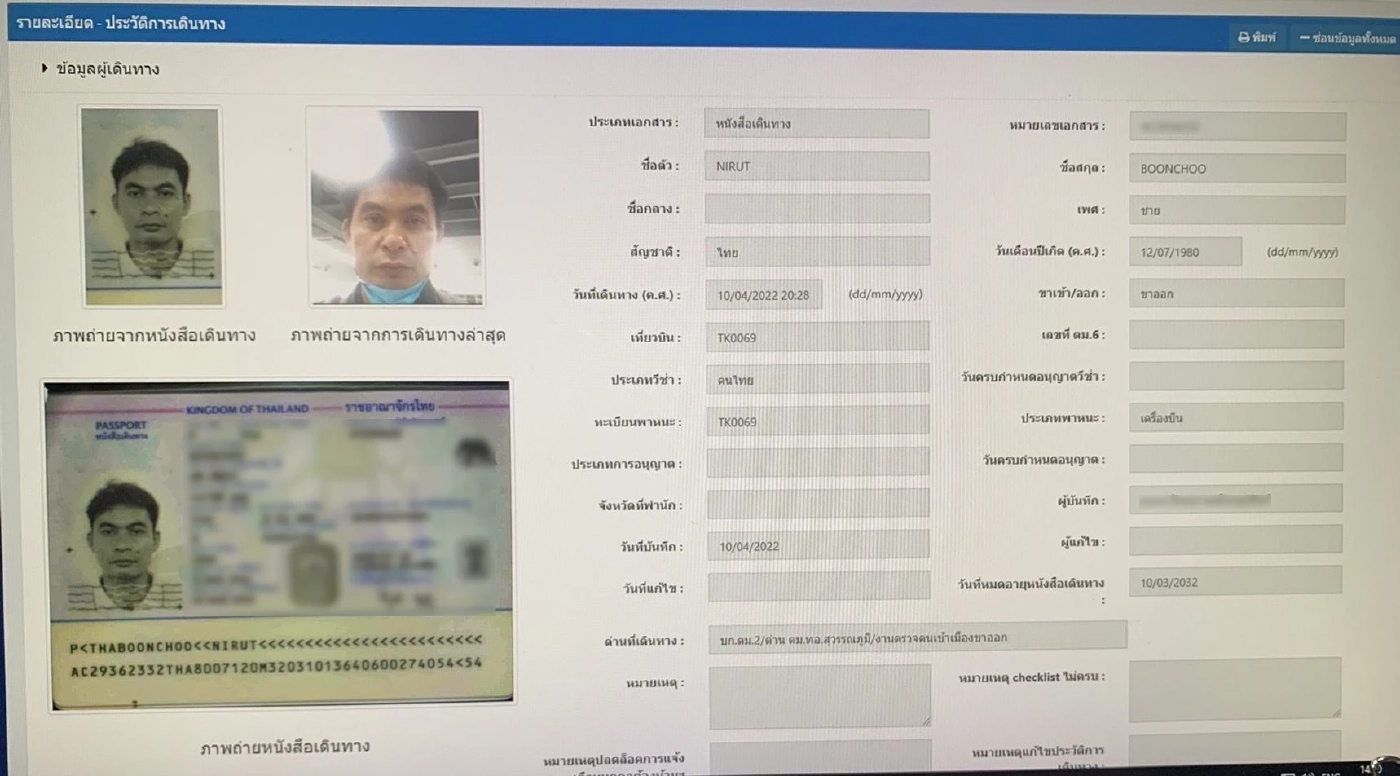The image size is (1400, 776).
Task: Open the passport photo thumbnail
Action: tap(150, 206)
